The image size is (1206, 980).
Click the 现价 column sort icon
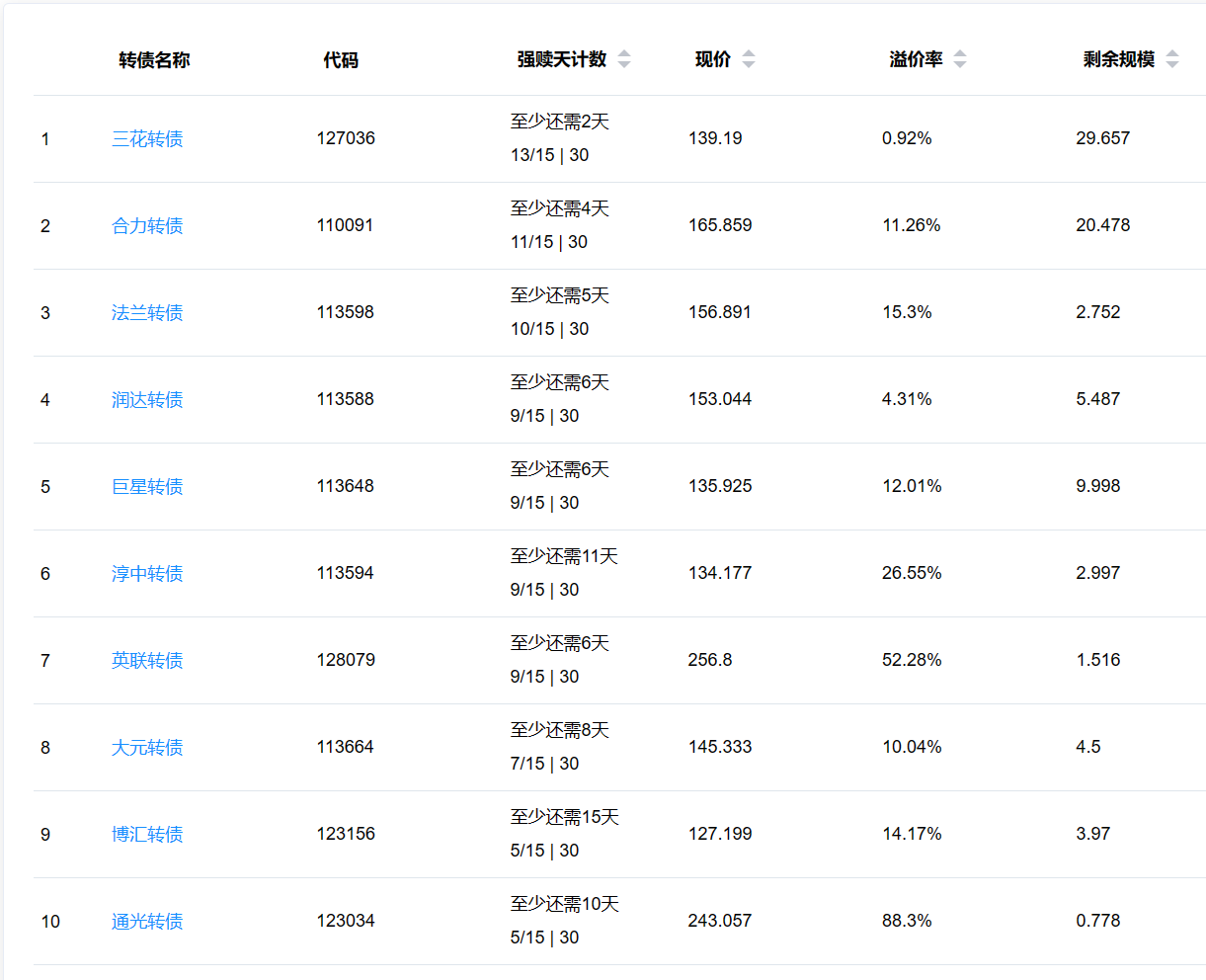749,59
